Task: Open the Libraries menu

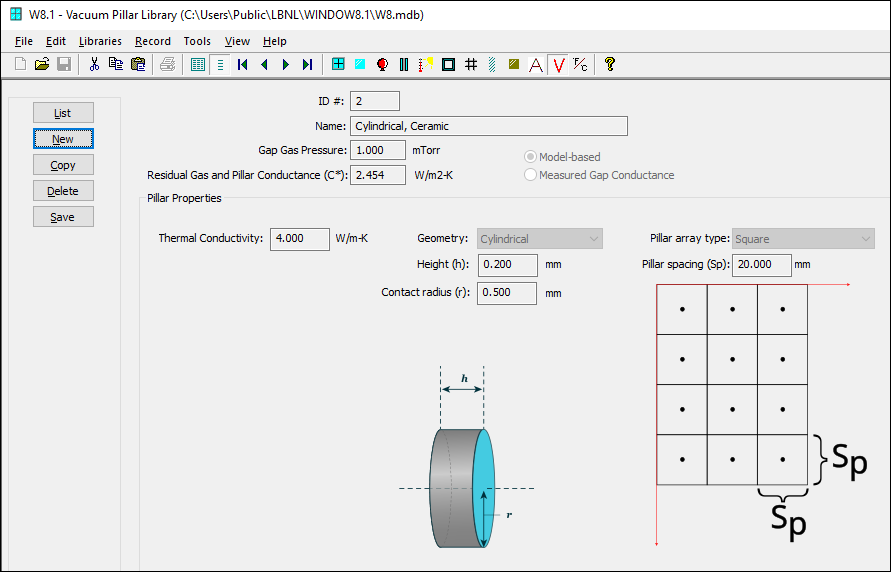Action: (x=100, y=41)
